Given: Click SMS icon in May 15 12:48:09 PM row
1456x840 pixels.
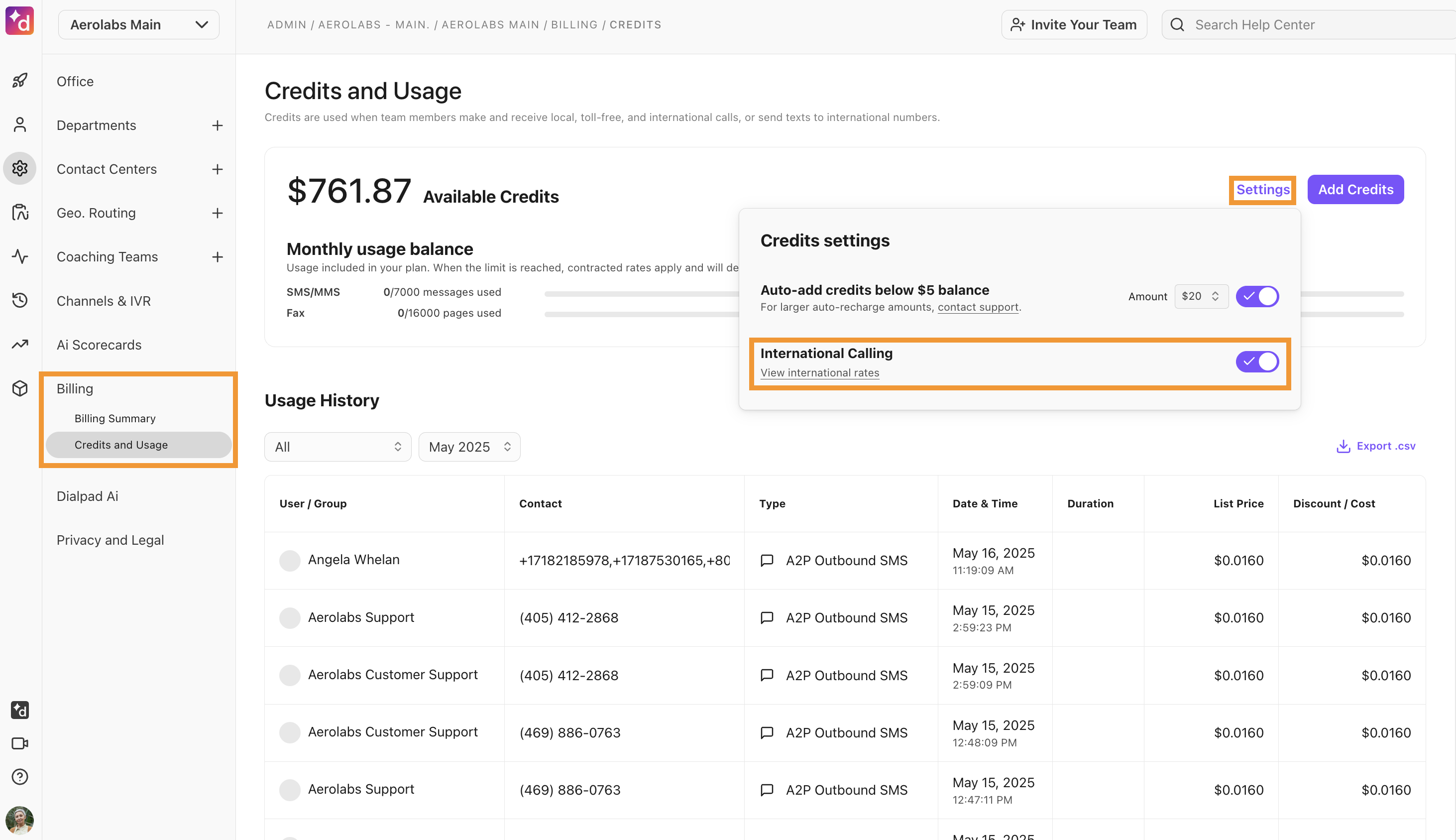Looking at the screenshot, I should pyautogui.click(x=767, y=732).
